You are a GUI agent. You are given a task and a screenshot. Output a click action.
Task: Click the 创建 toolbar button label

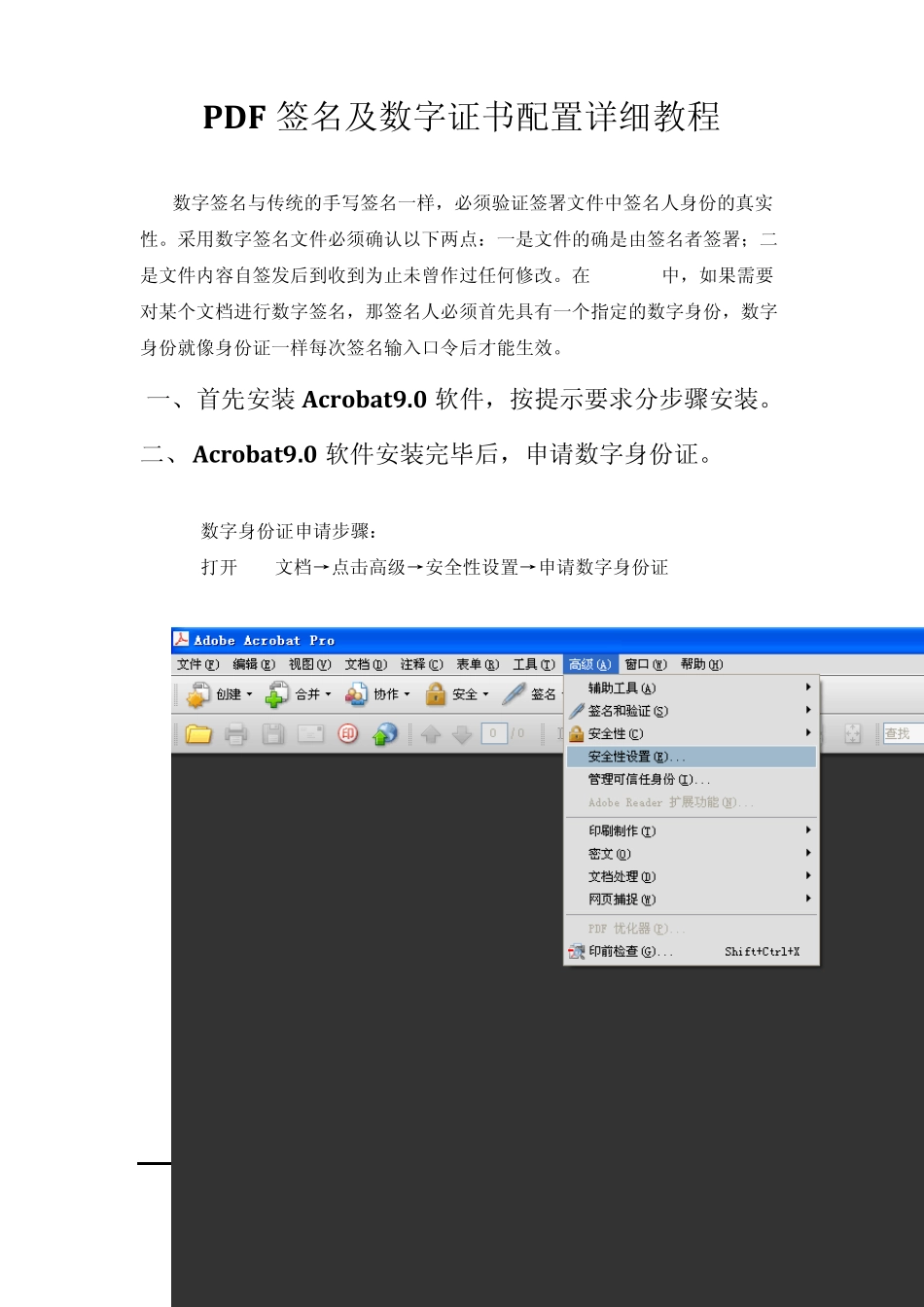click(229, 694)
